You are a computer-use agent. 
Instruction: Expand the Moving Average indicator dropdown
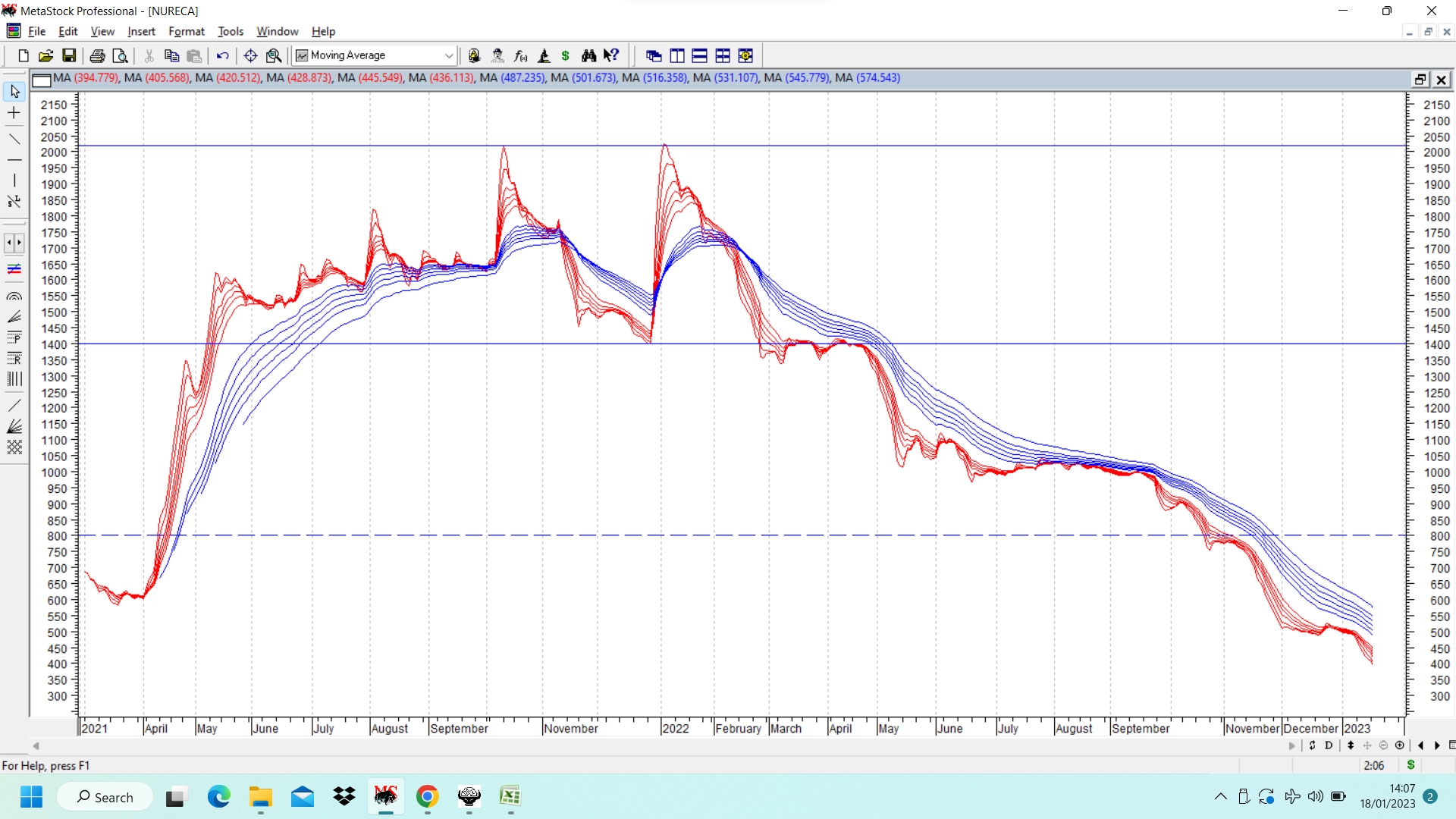click(448, 55)
